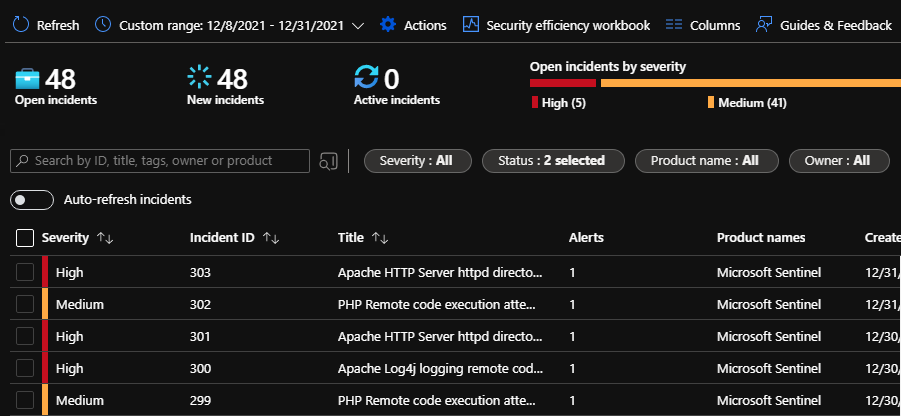Sort by Title using arrows icon
The height and width of the screenshot is (416, 901).
point(380,238)
